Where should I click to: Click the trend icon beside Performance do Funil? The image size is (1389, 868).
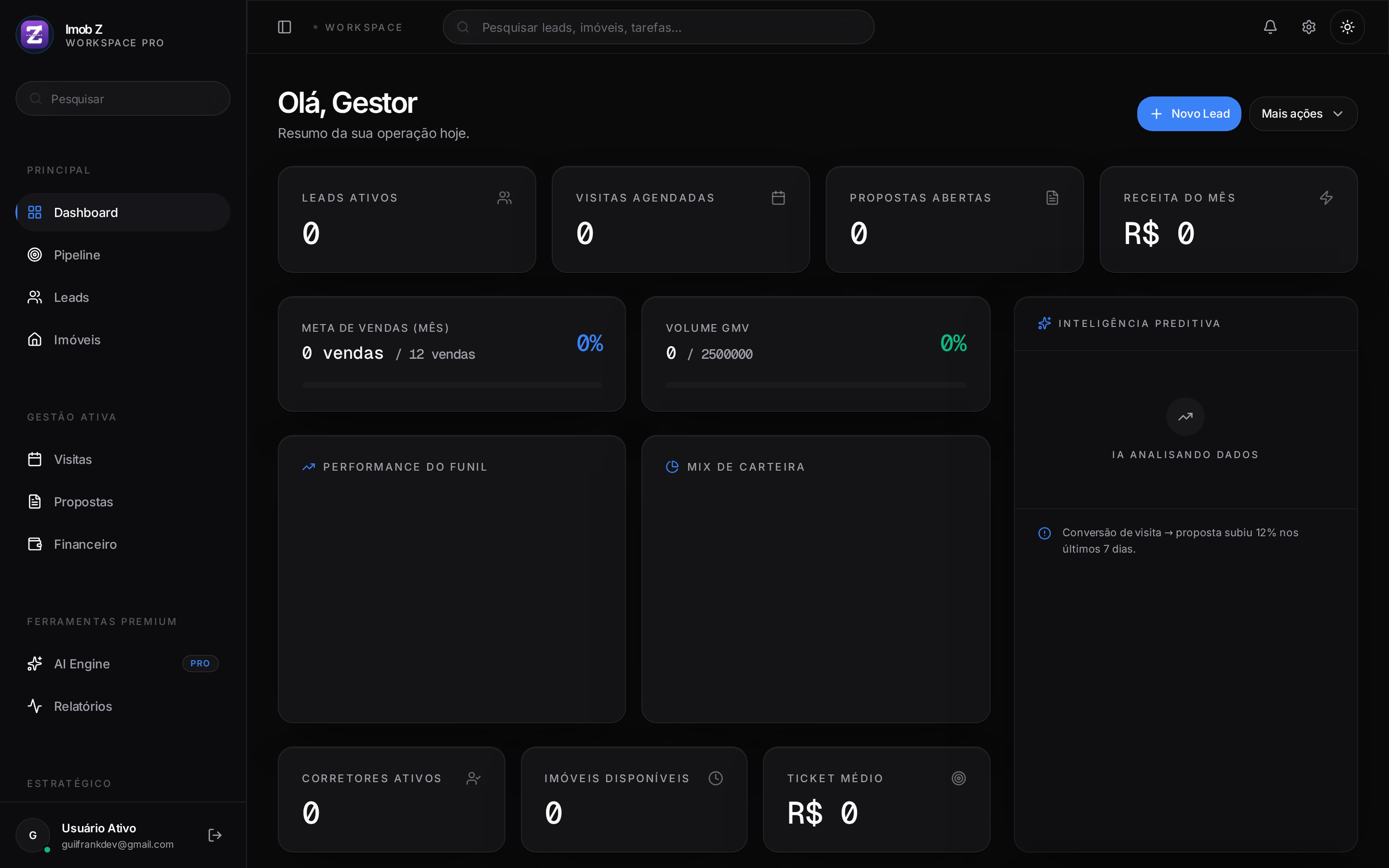[x=309, y=467]
